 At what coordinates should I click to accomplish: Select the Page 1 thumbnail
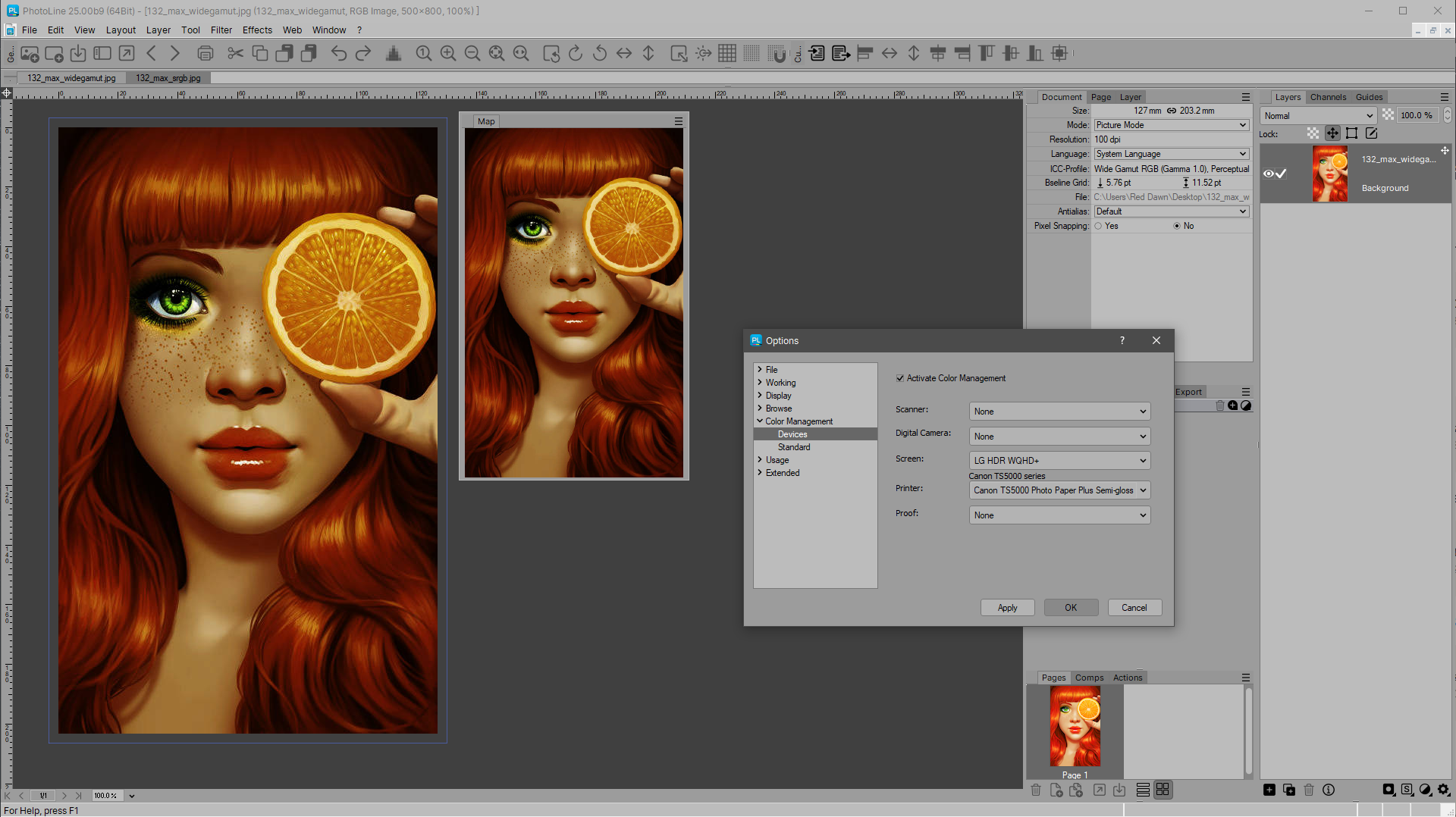tap(1075, 727)
